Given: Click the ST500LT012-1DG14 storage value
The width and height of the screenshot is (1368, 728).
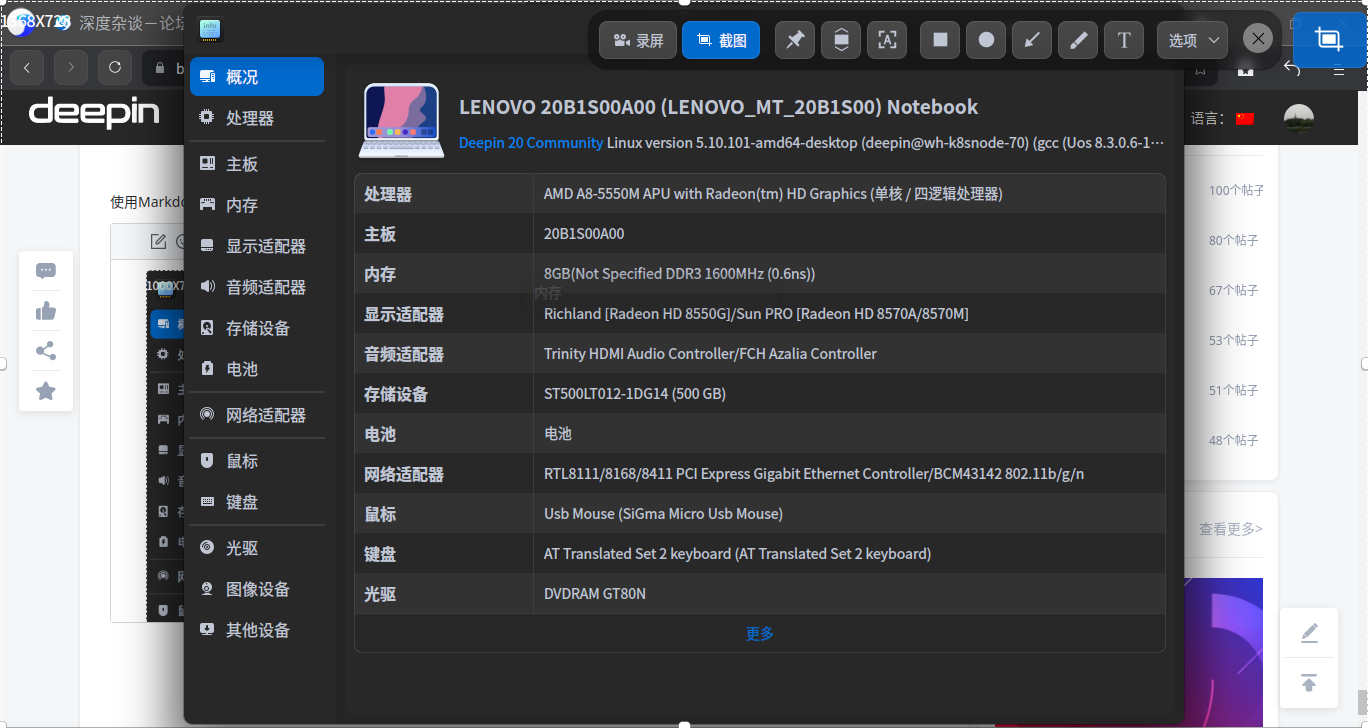Looking at the screenshot, I should [x=635, y=394].
